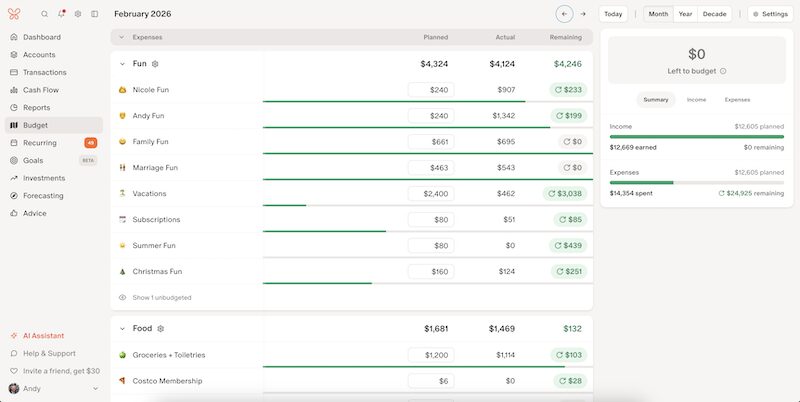
Task: Toggle rollover on Andy Fun $199 remaining
Action: [x=569, y=116]
